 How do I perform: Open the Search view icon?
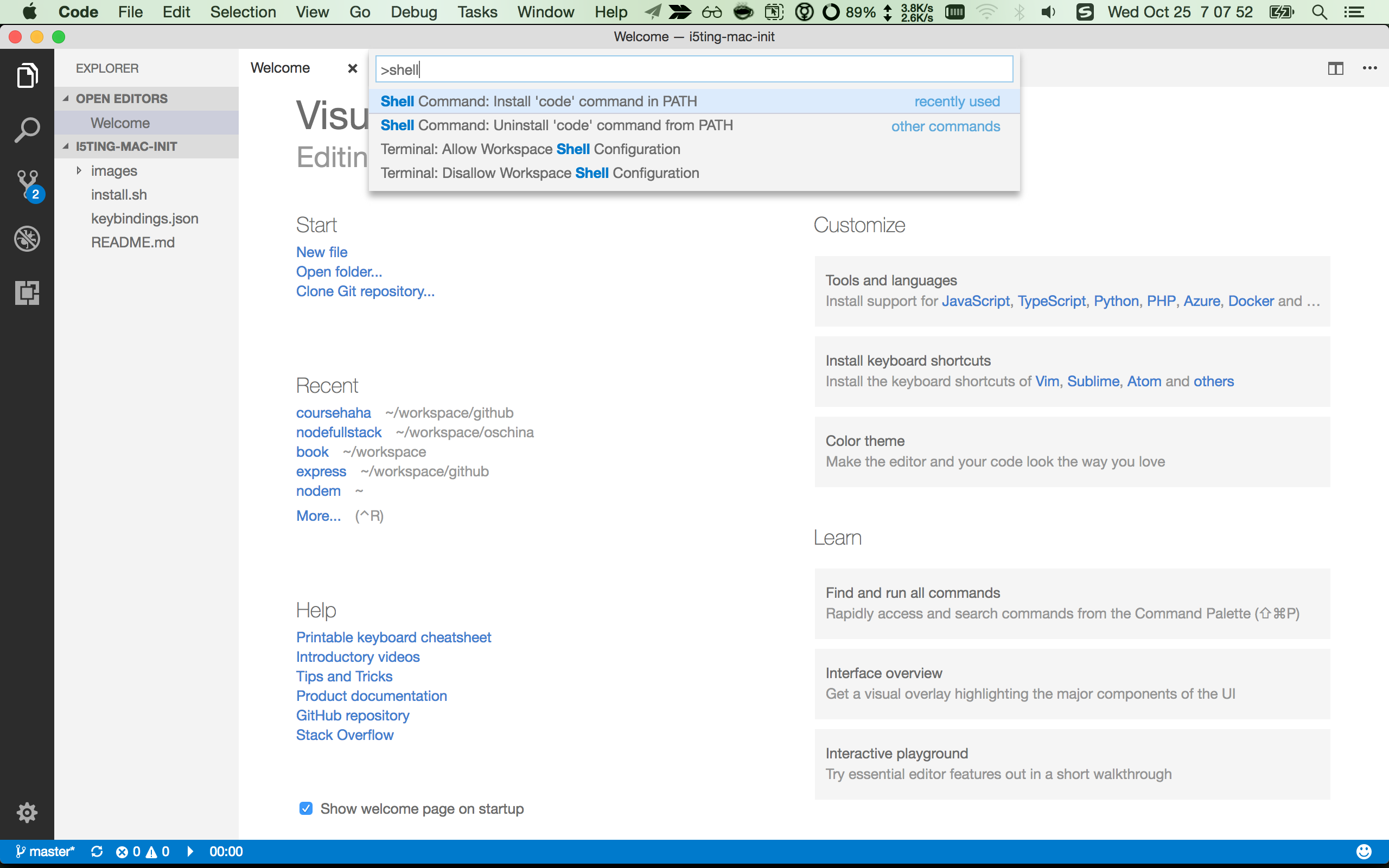pos(27,130)
